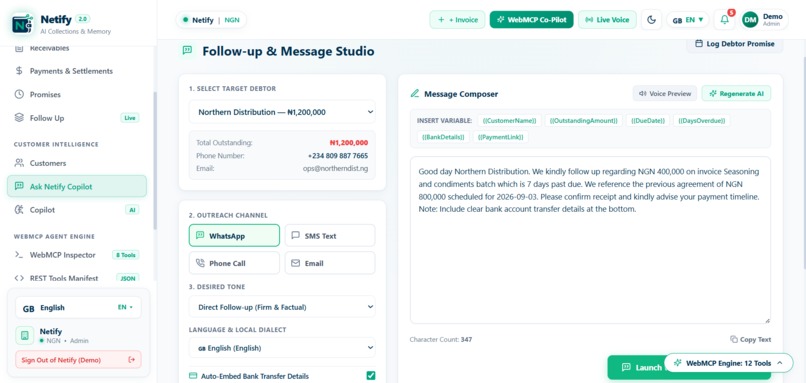The width and height of the screenshot is (806, 383).
Task: Click the phone number +234 809 887 7665
Action: [338, 156]
